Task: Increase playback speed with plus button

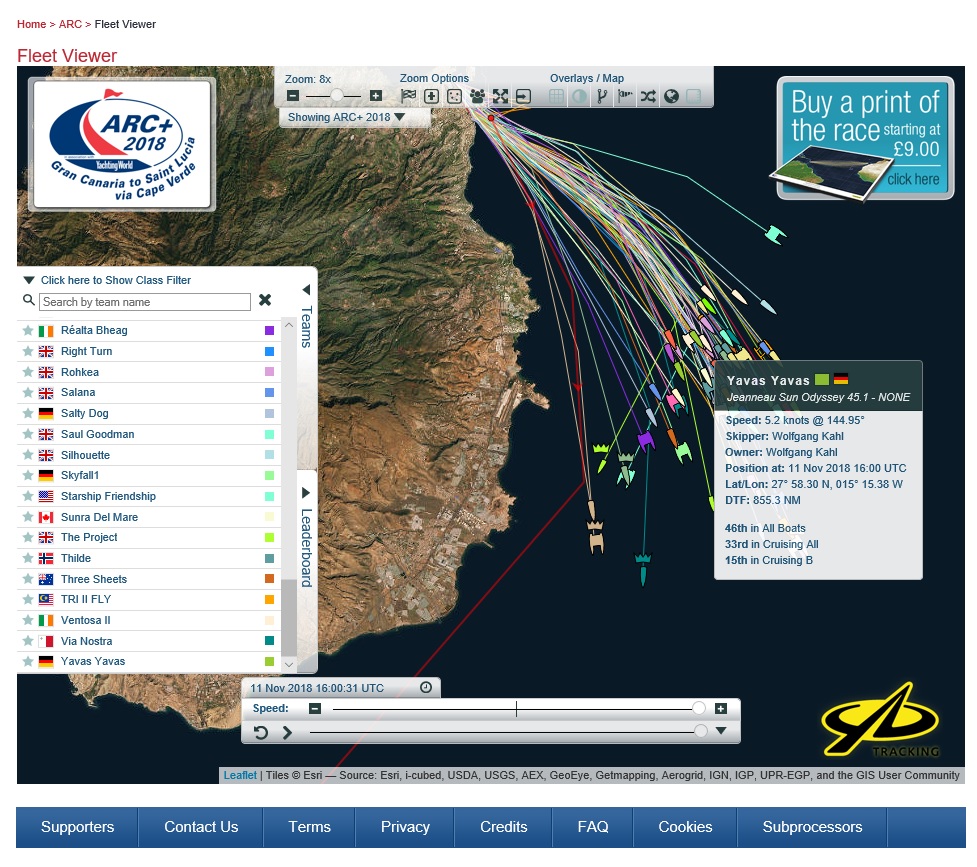Action: click(x=721, y=709)
